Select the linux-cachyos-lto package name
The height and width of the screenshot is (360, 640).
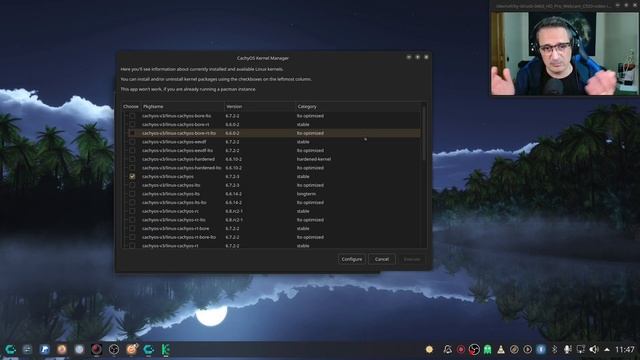(171, 185)
